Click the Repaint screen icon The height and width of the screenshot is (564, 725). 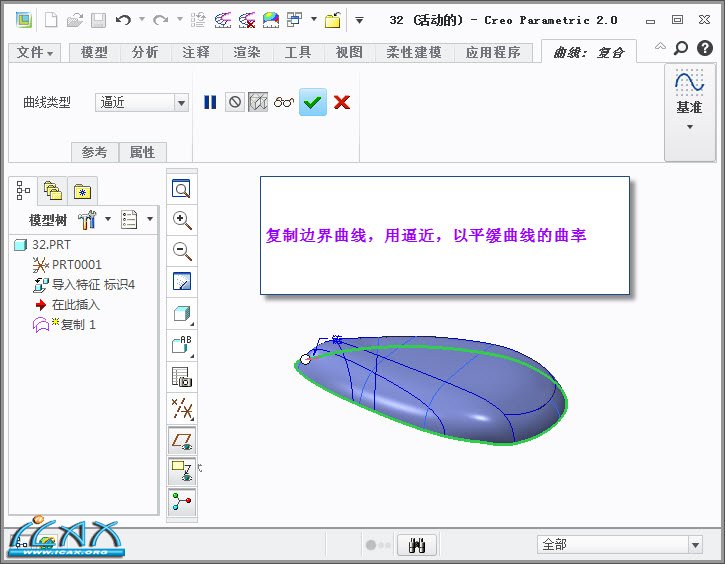coord(182,282)
